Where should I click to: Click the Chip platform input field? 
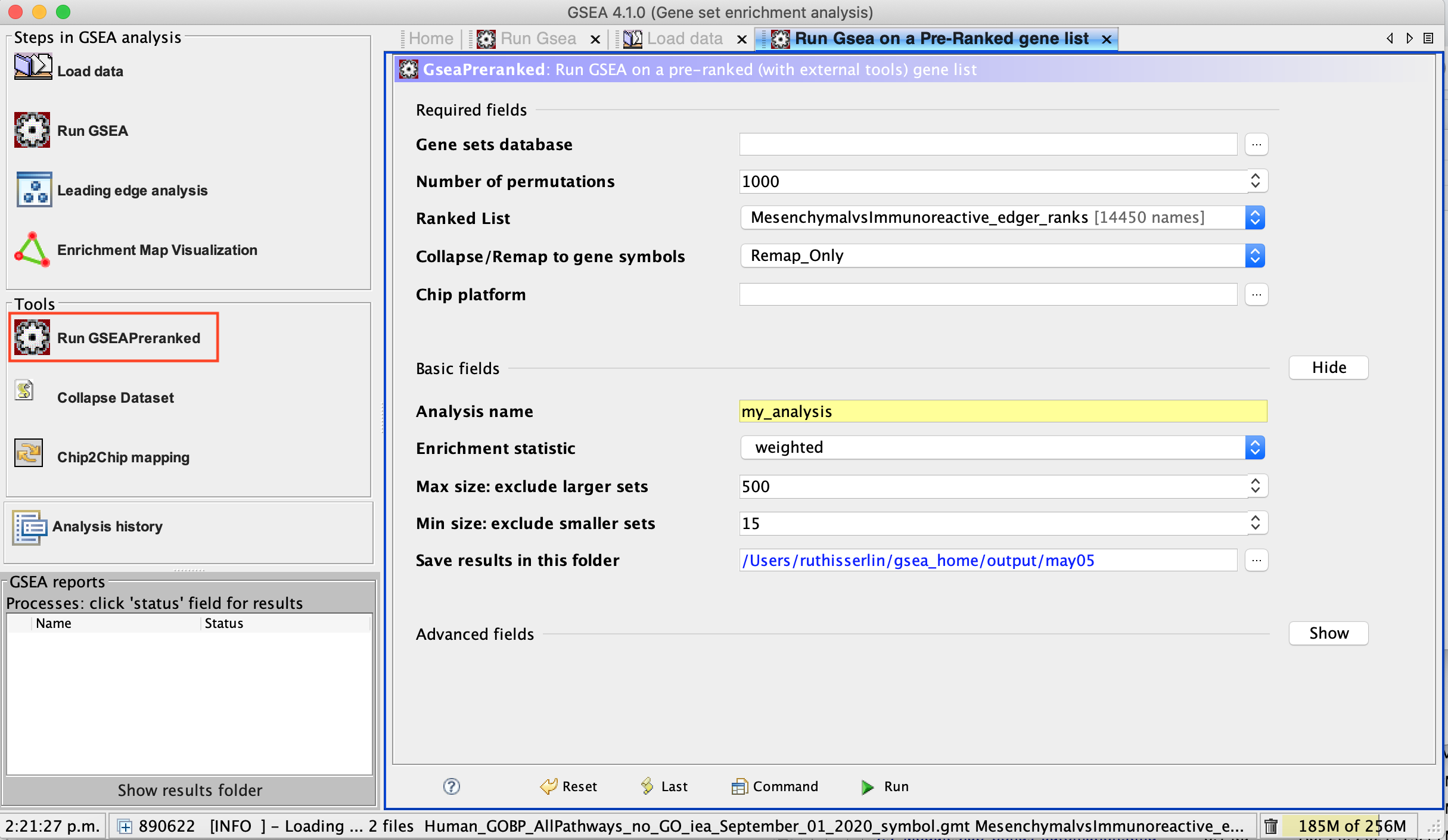[x=988, y=294]
